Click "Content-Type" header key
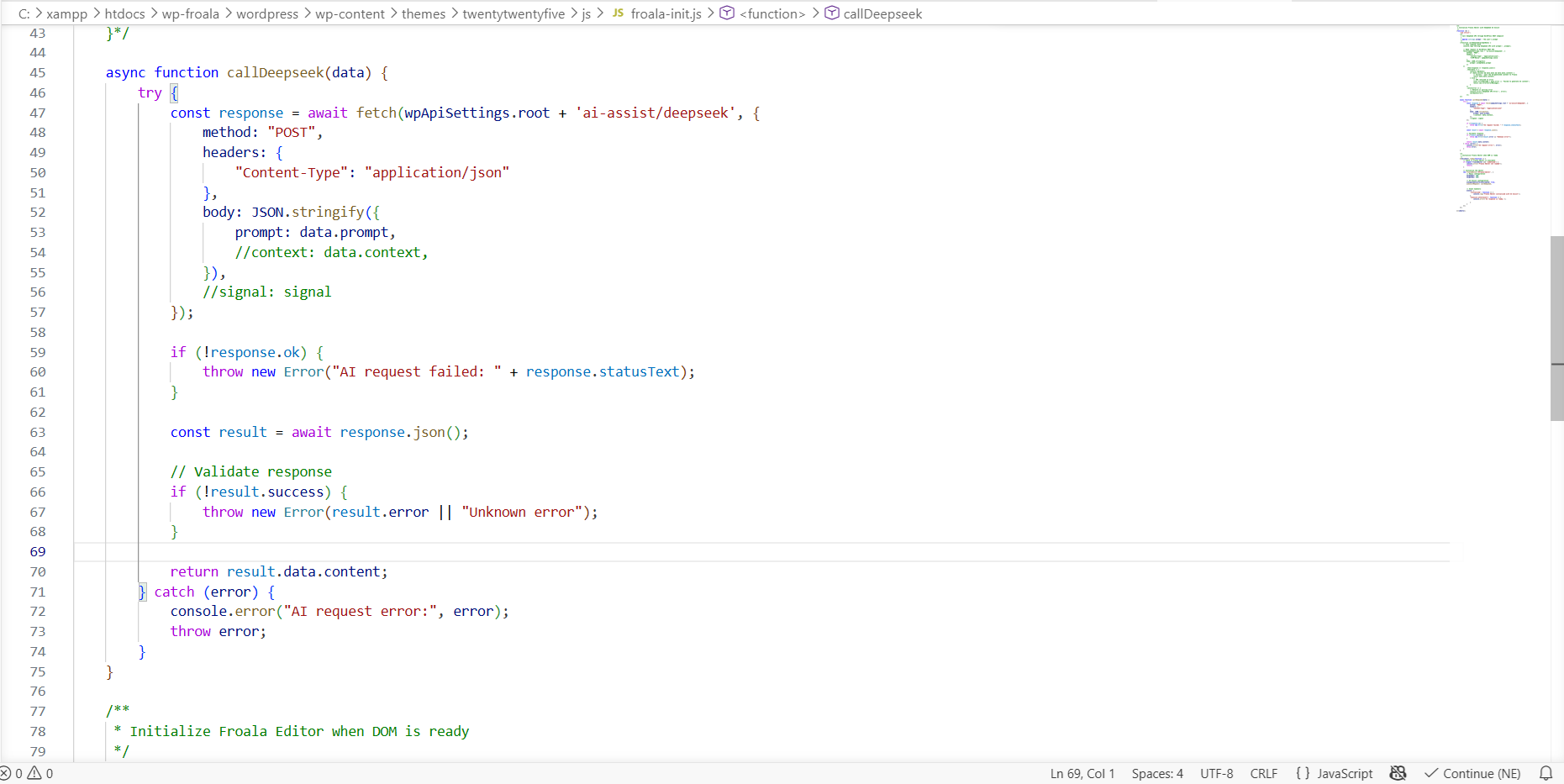 coord(292,172)
